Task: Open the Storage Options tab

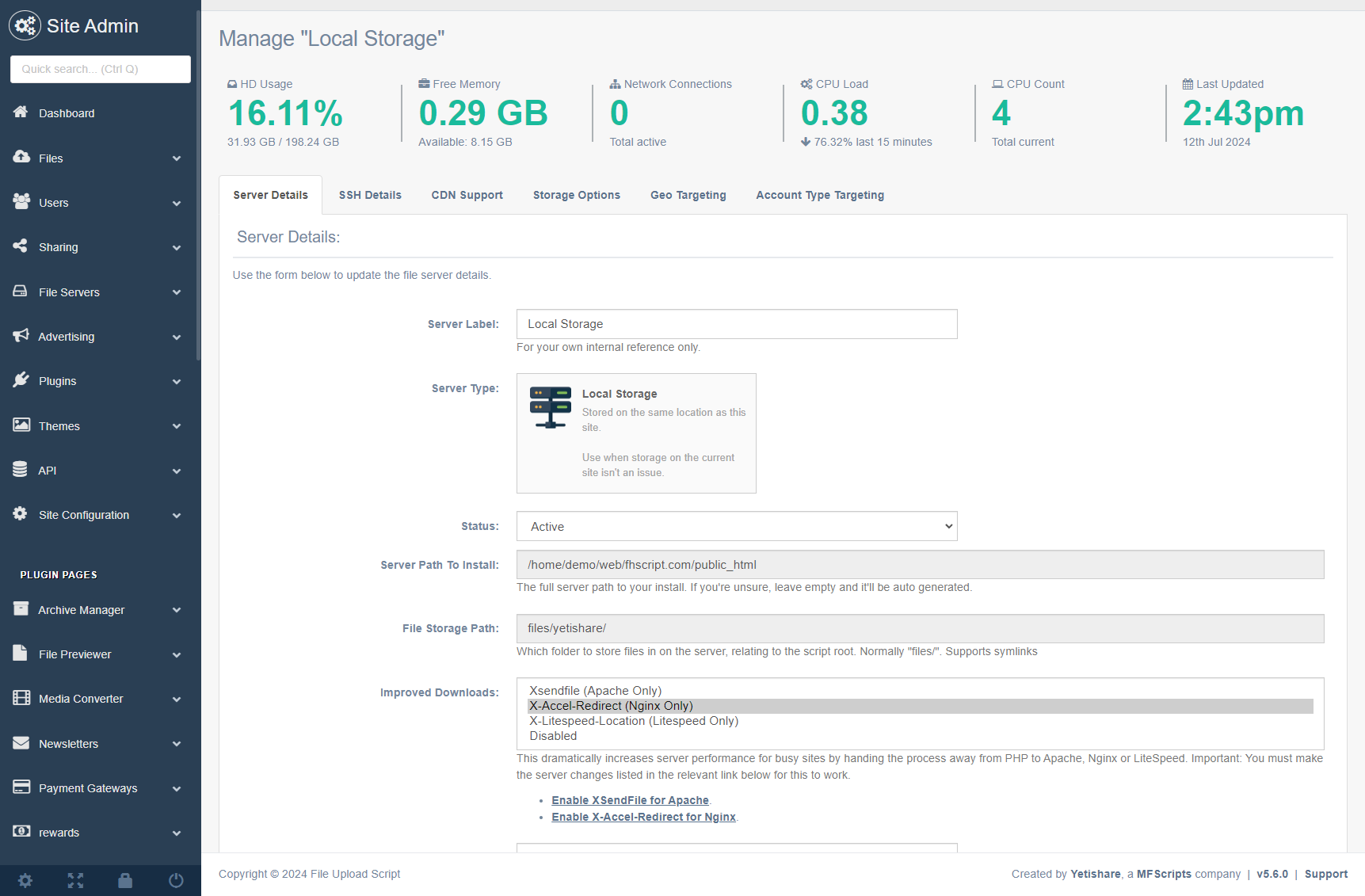Action: pos(576,195)
